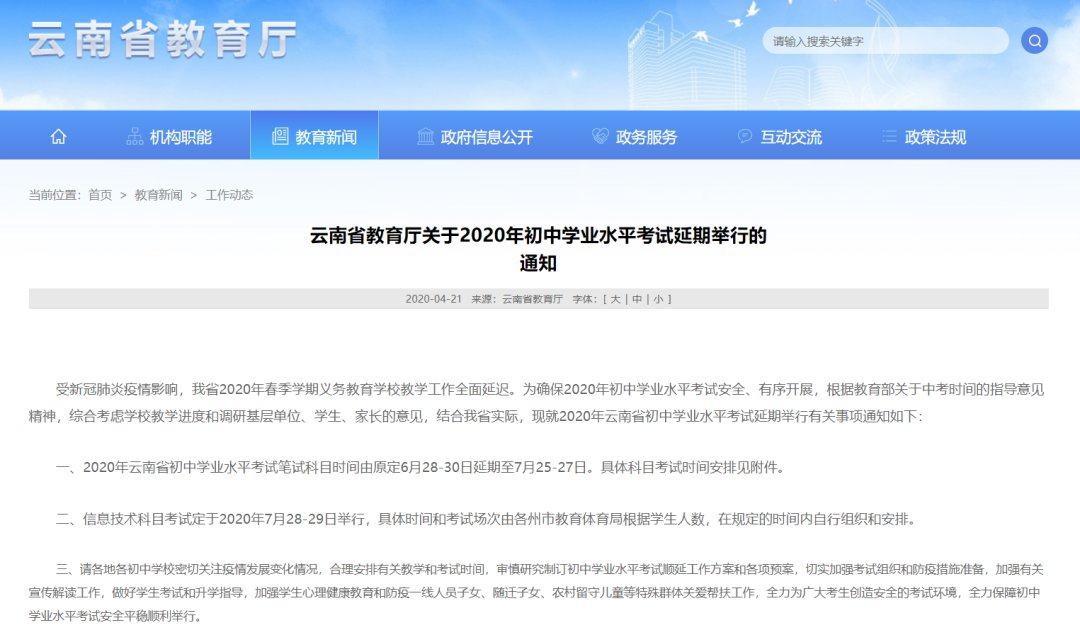Click the 教育新闻 newspaper icon
The height and width of the screenshot is (635, 1080).
click(x=280, y=136)
